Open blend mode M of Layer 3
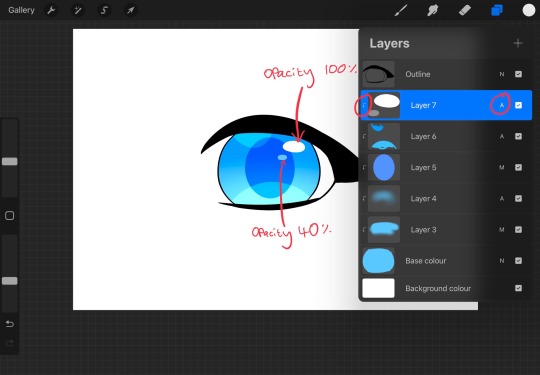540x375 pixels. click(502, 229)
